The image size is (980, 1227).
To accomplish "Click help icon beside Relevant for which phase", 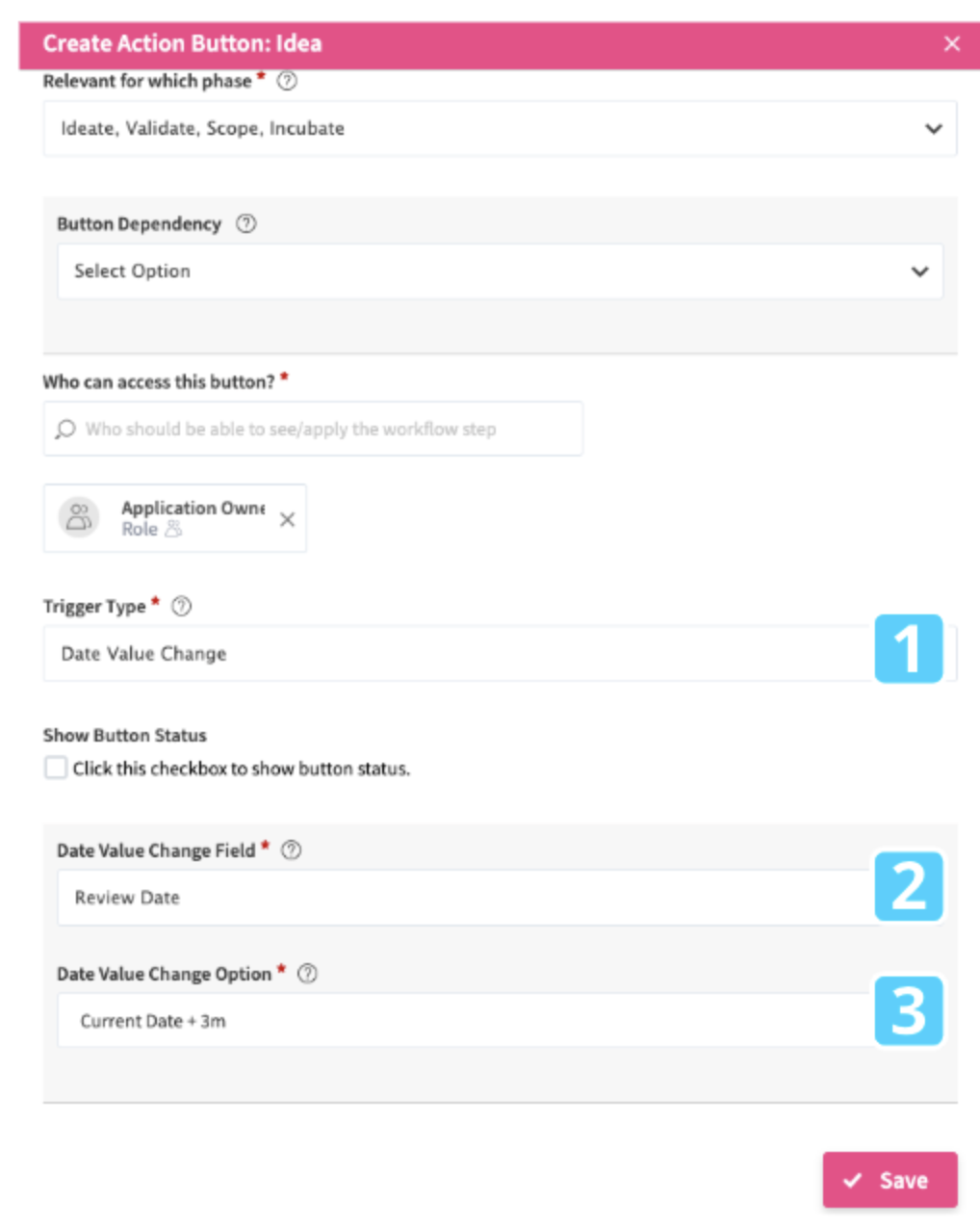I will (287, 82).
